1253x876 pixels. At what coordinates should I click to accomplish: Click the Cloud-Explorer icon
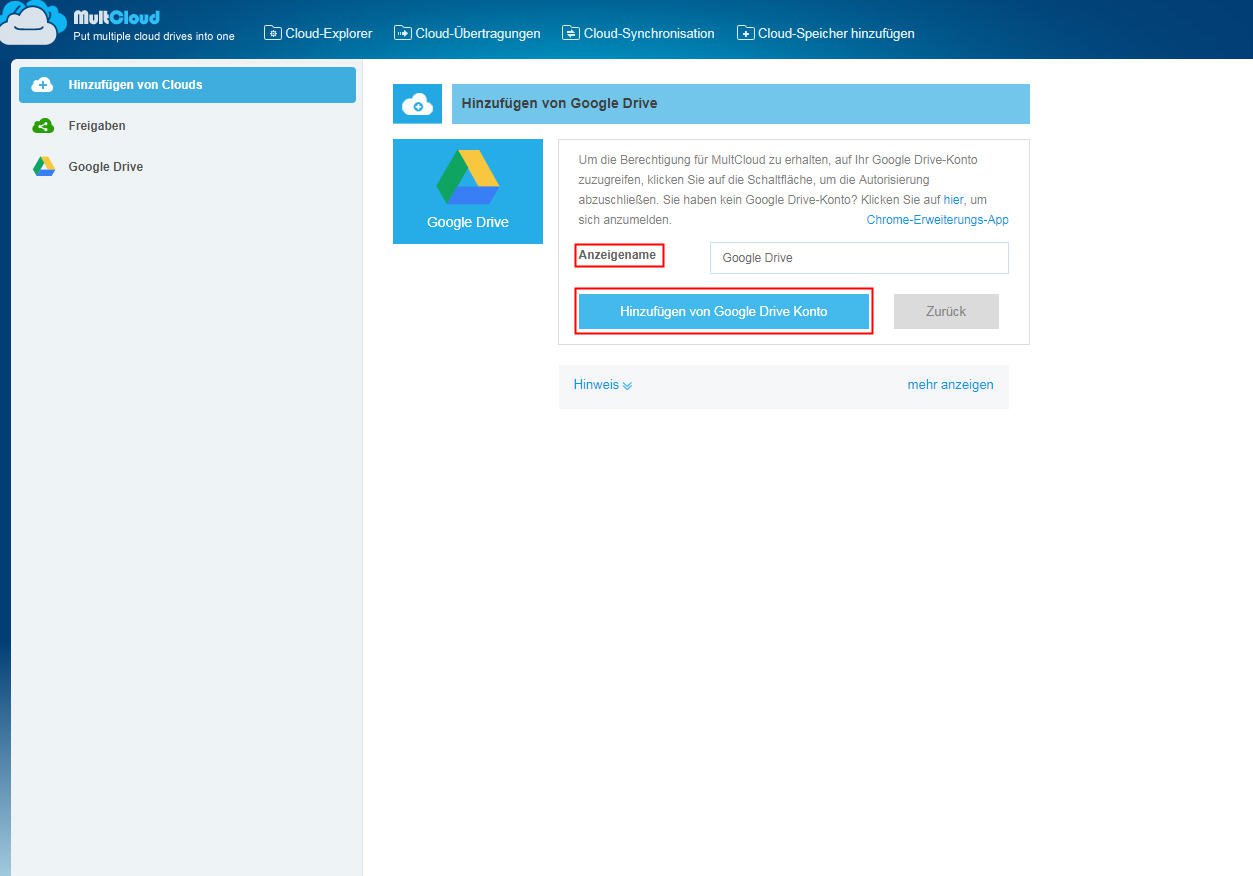pyautogui.click(x=273, y=33)
